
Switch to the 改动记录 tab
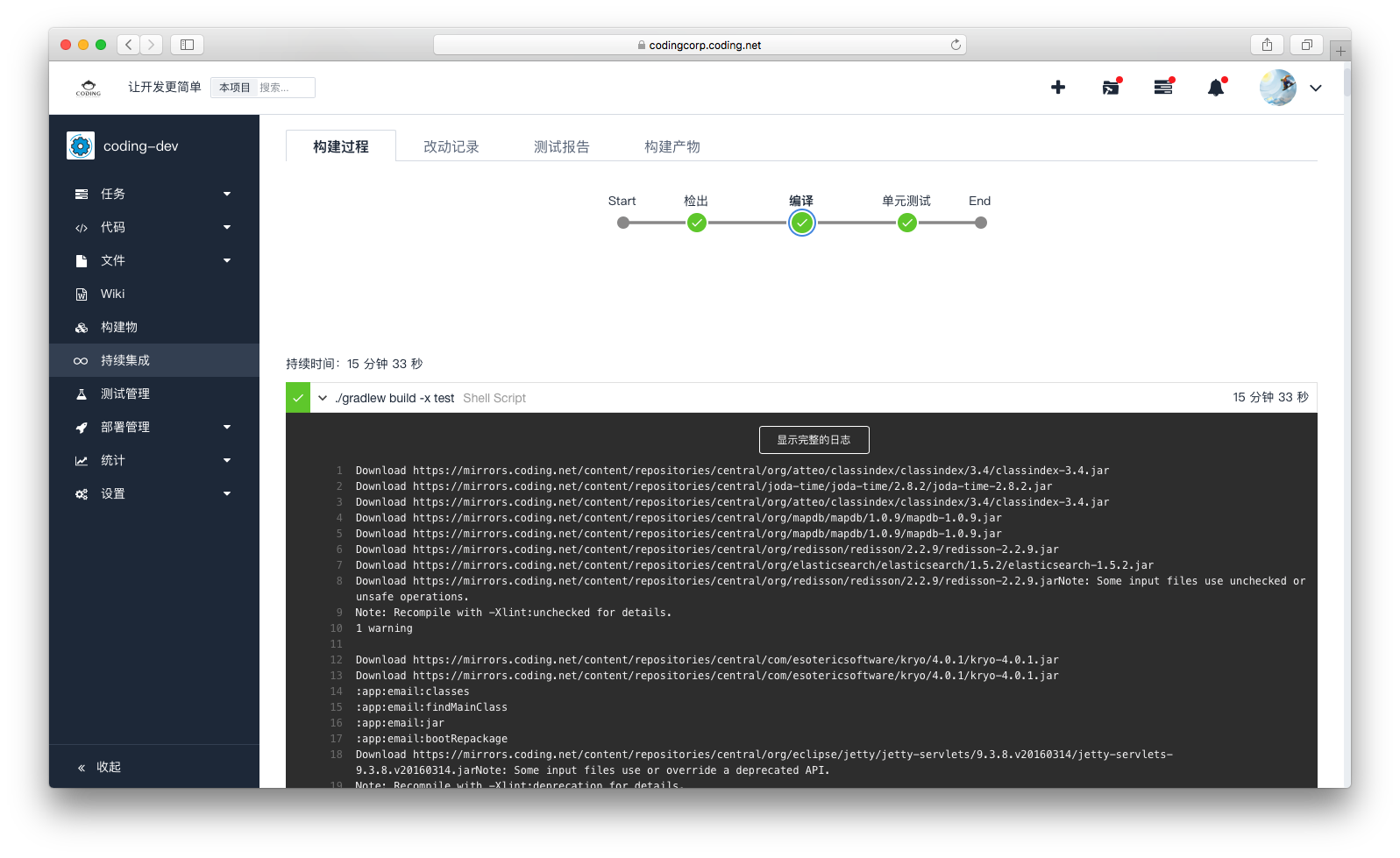click(451, 146)
